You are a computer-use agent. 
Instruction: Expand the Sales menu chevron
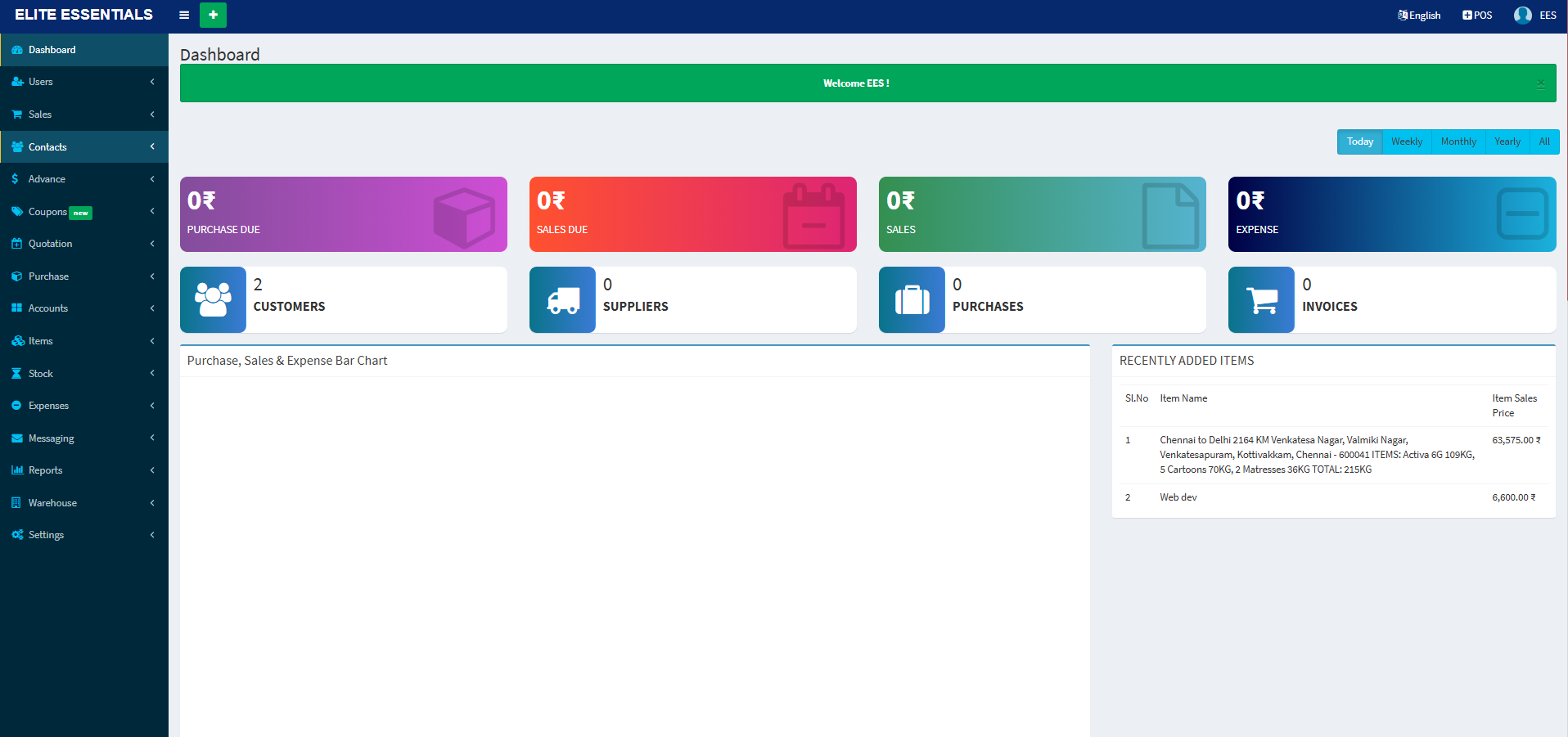click(x=152, y=115)
